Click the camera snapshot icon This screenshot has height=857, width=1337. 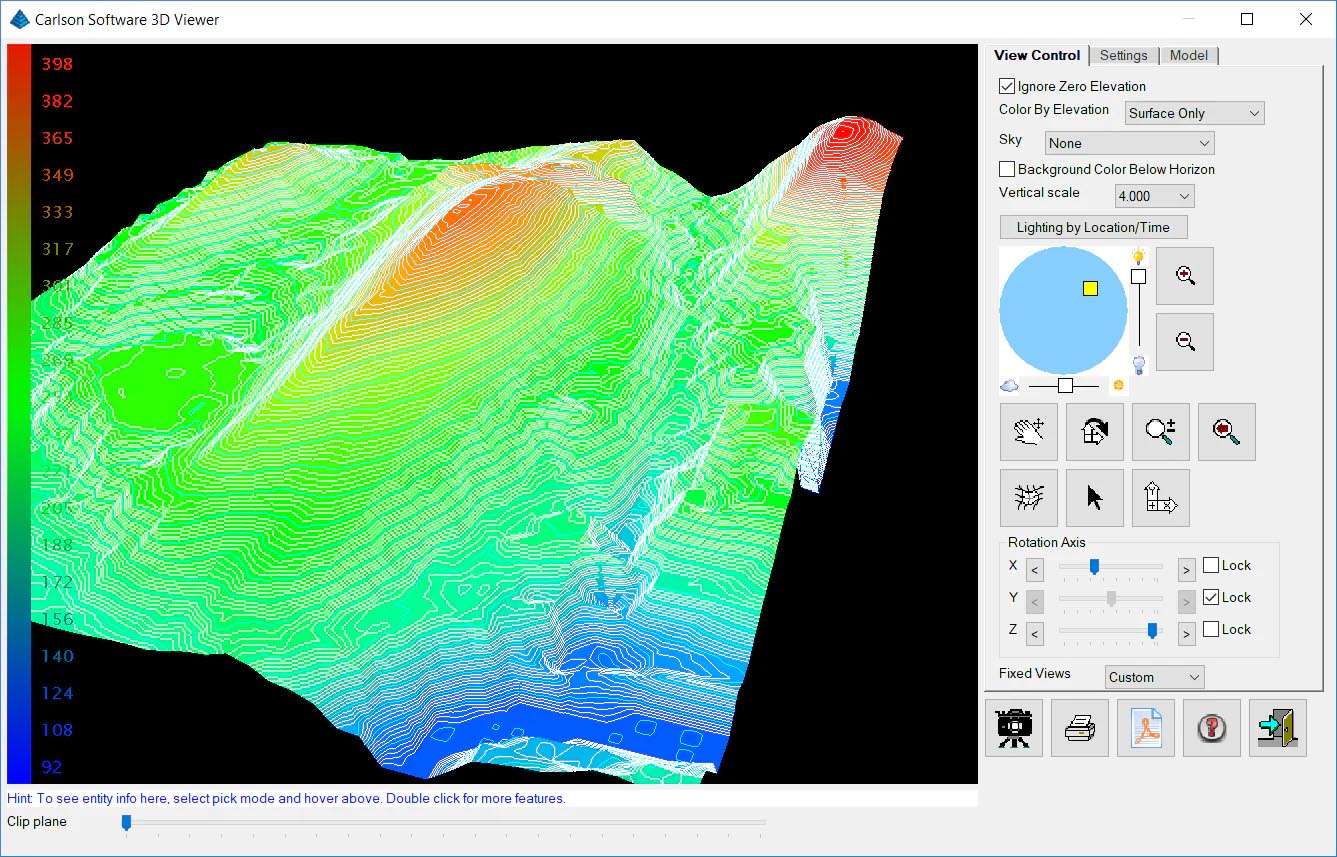click(x=1014, y=727)
